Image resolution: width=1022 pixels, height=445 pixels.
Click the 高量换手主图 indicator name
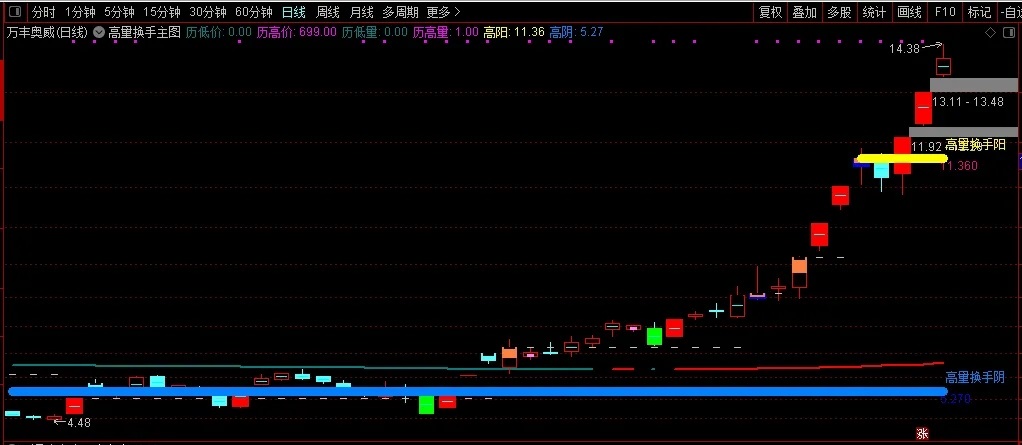coord(144,32)
